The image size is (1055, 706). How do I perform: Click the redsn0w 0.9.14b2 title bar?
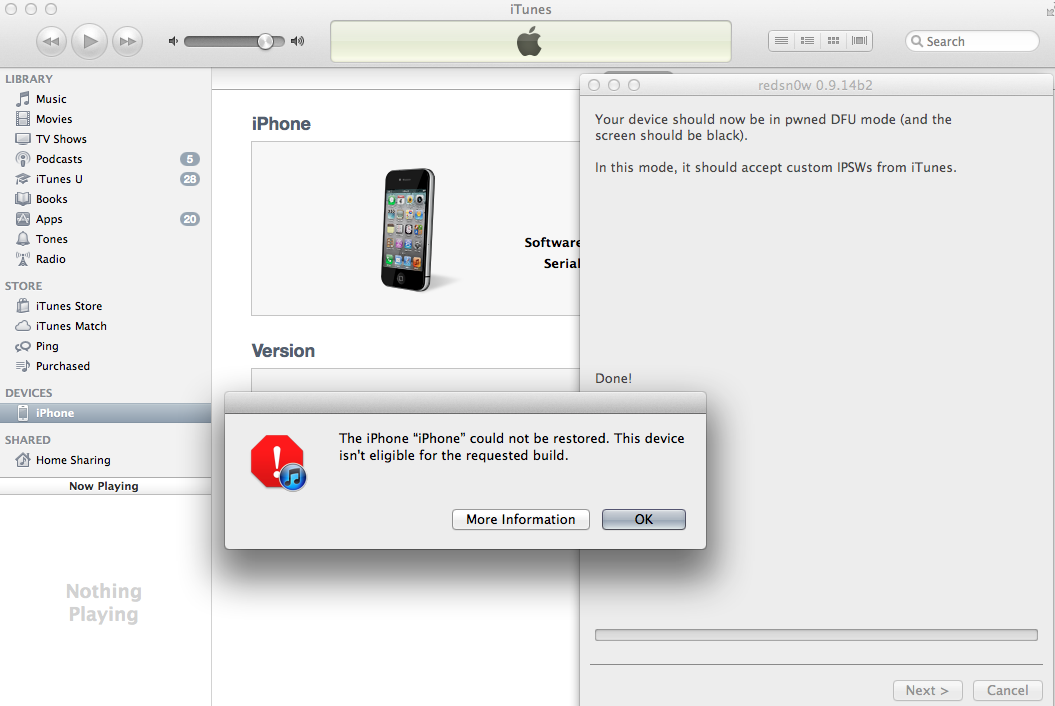[816, 85]
